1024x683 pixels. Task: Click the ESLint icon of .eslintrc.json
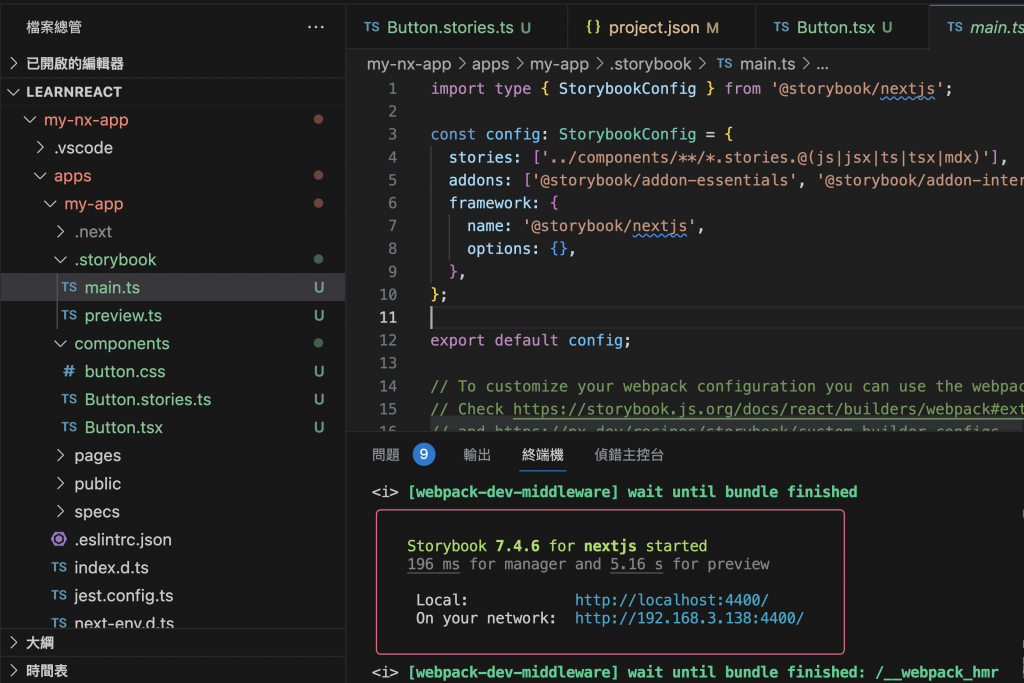click(59, 539)
